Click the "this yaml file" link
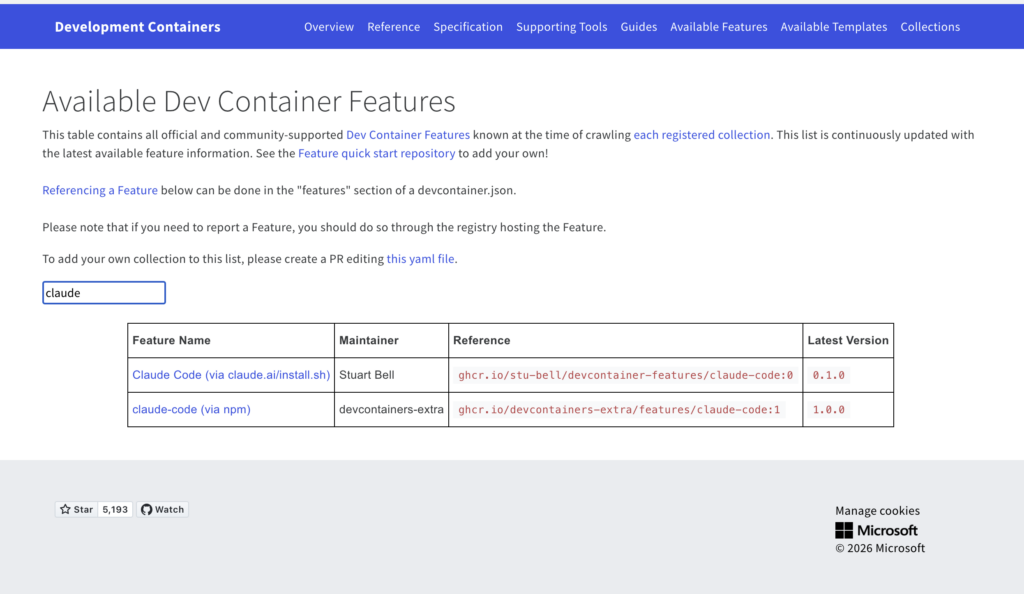The width and height of the screenshot is (1024, 594). click(421, 259)
